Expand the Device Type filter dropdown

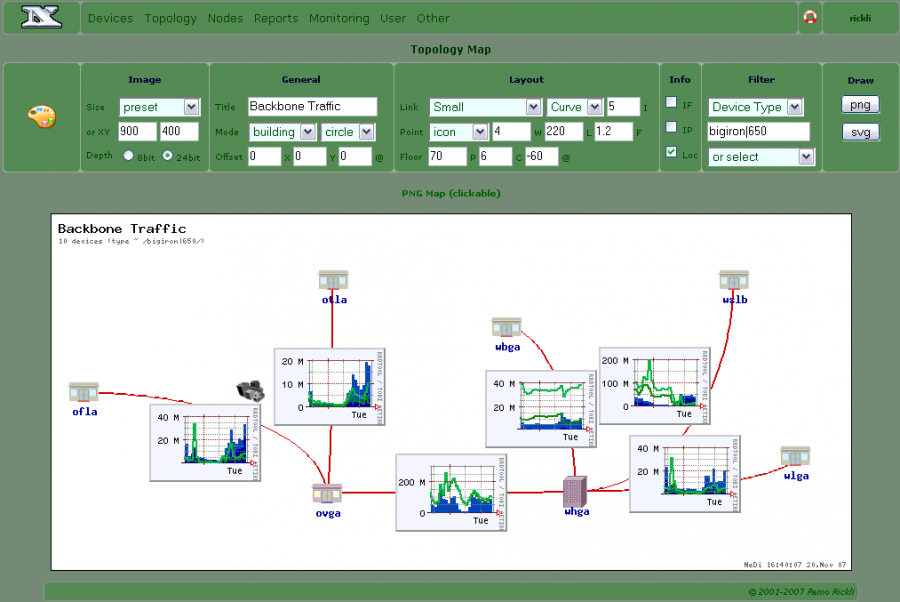[755, 107]
